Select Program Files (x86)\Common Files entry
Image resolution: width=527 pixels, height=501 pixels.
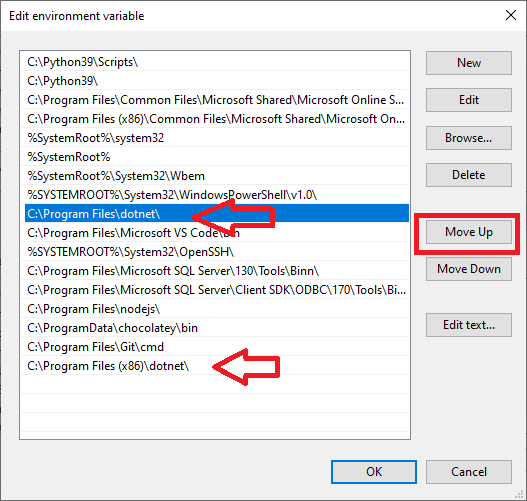tap(215, 119)
